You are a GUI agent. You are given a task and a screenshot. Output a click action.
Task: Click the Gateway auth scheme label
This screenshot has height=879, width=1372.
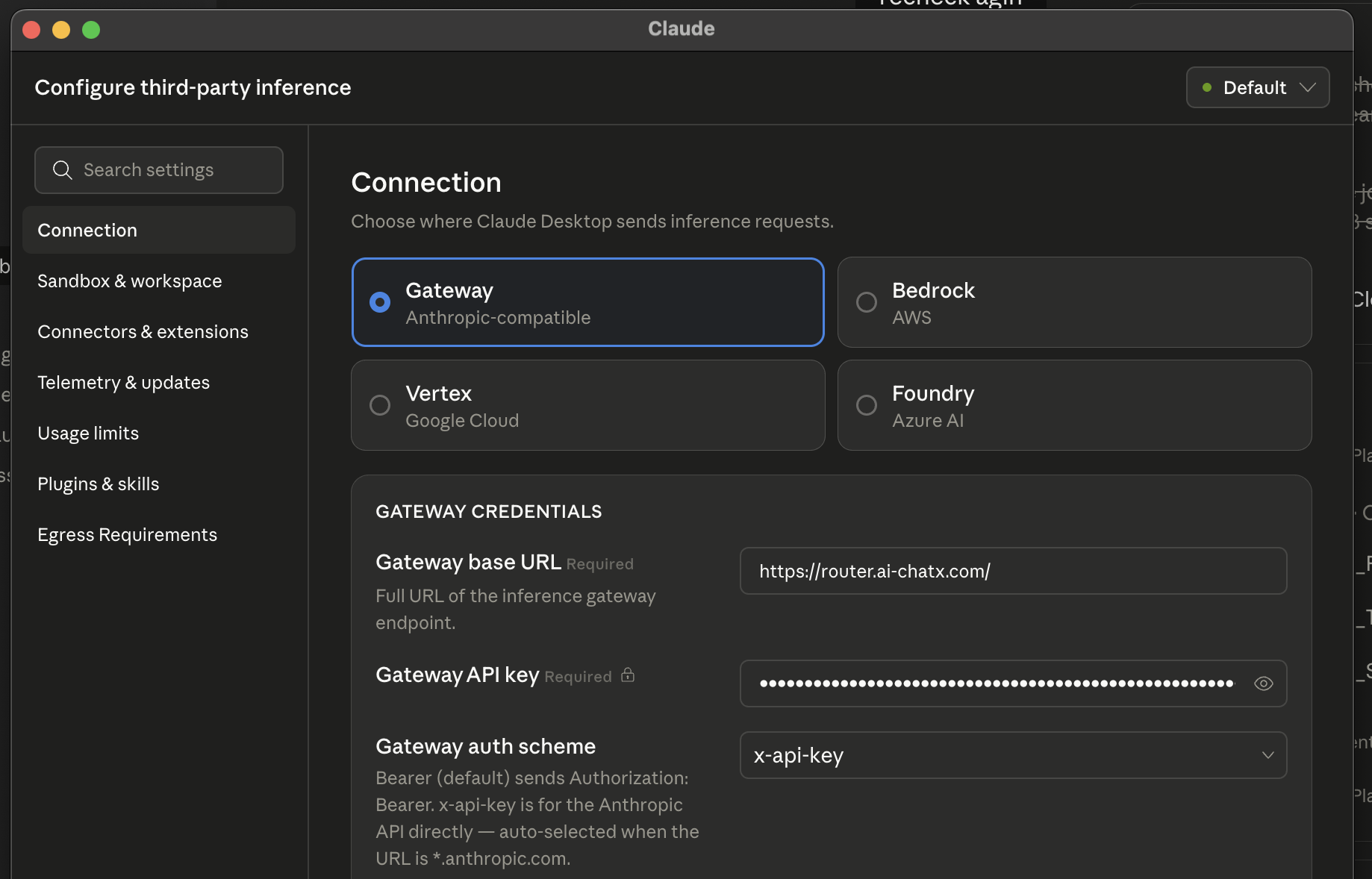pos(485,746)
